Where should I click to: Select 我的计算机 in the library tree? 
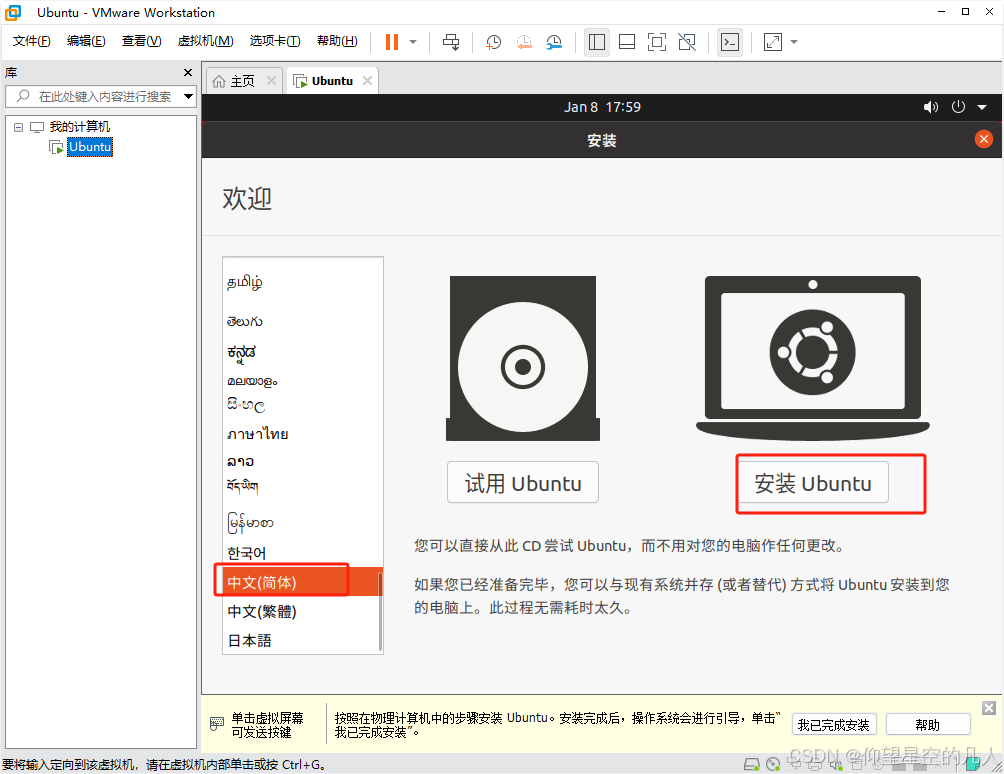(79, 127)
